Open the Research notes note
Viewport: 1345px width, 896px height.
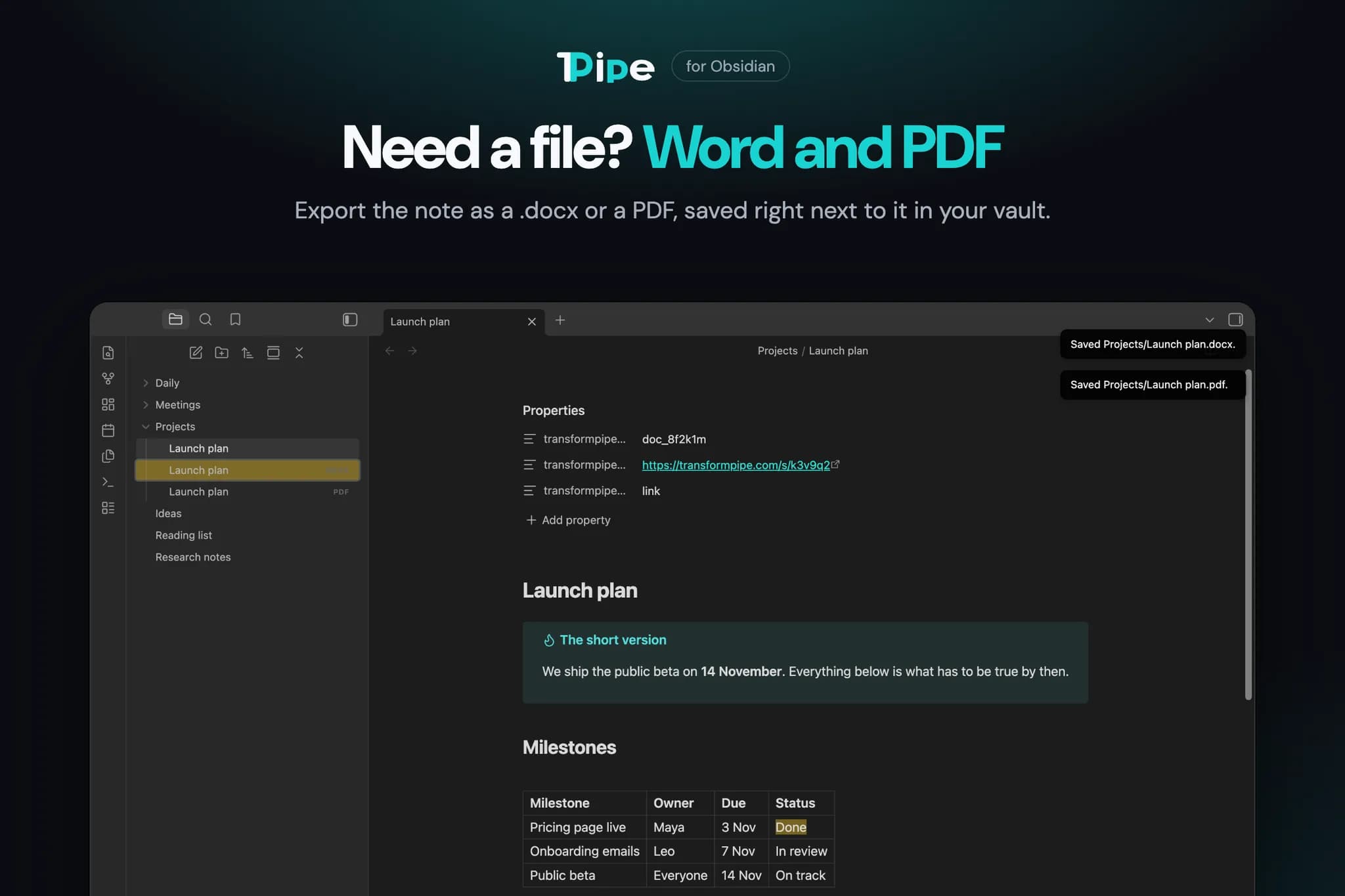248,557
